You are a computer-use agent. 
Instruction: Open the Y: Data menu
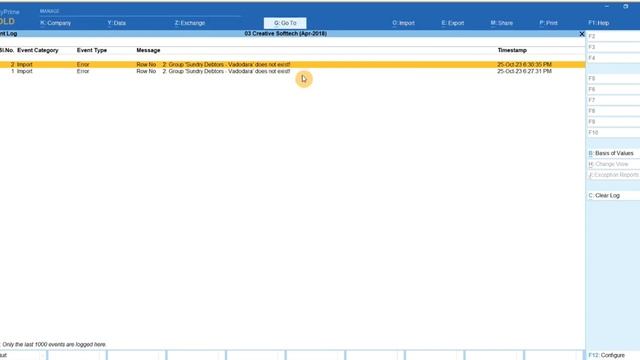click(117, 23)
